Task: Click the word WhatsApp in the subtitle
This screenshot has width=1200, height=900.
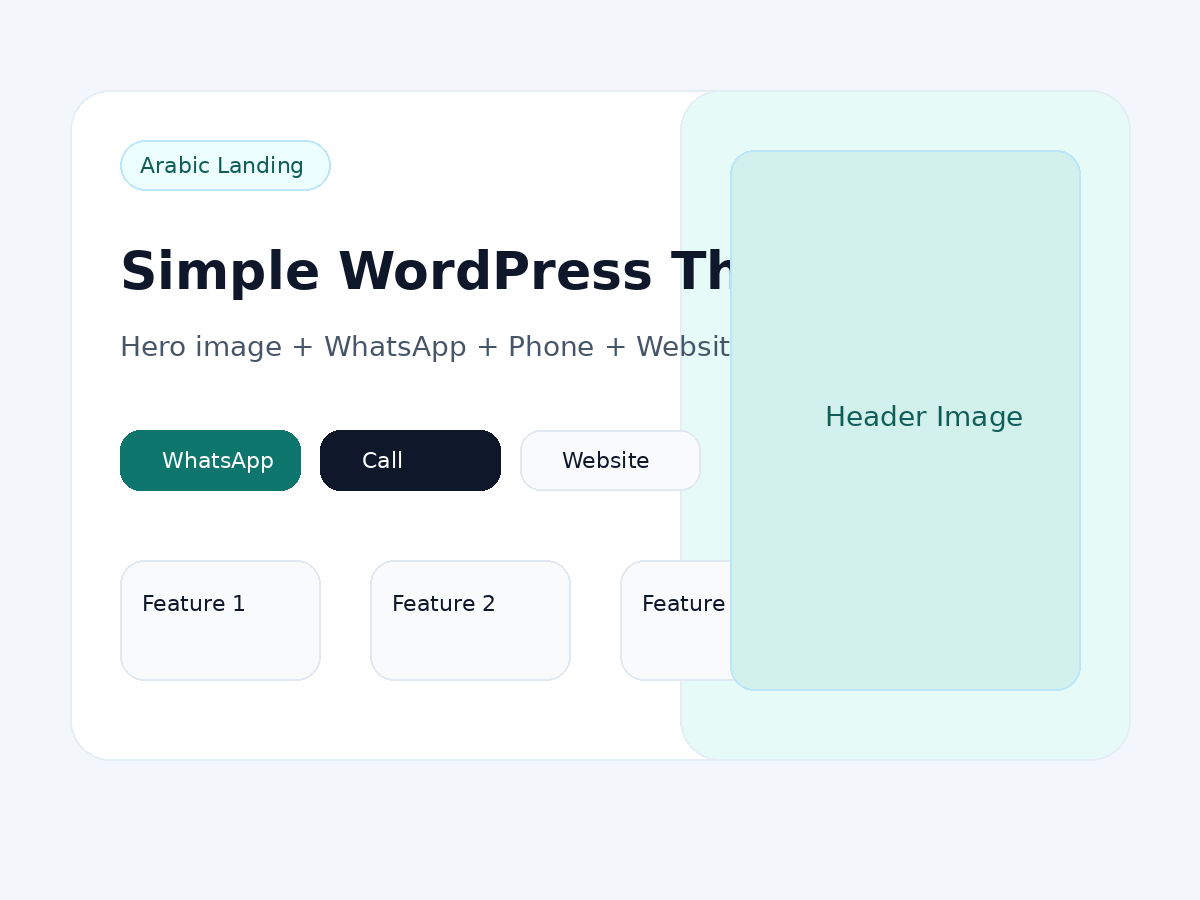Action: [394, 348]
